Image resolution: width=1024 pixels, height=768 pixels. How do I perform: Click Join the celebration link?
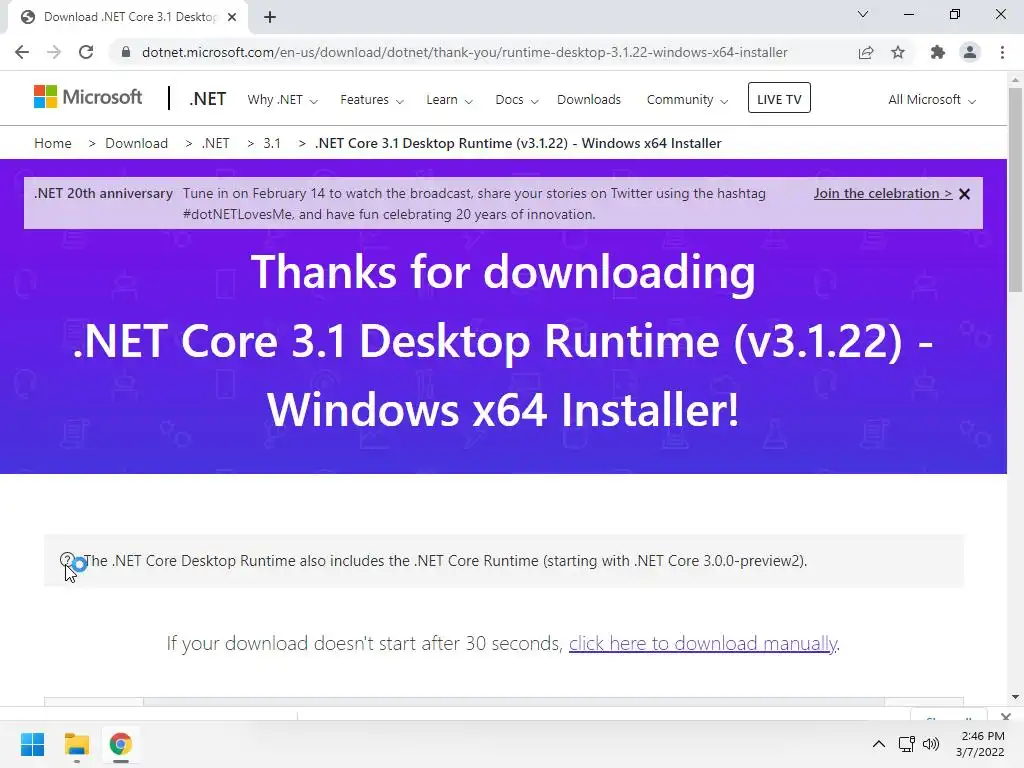click(x=883, y=193)
